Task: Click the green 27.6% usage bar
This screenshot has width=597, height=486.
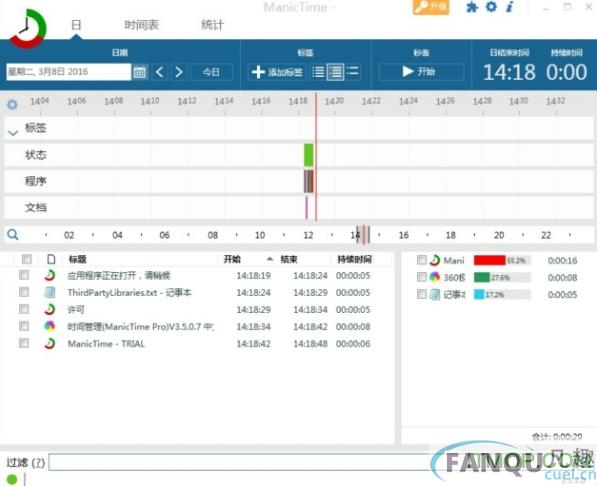Action: 482,277
